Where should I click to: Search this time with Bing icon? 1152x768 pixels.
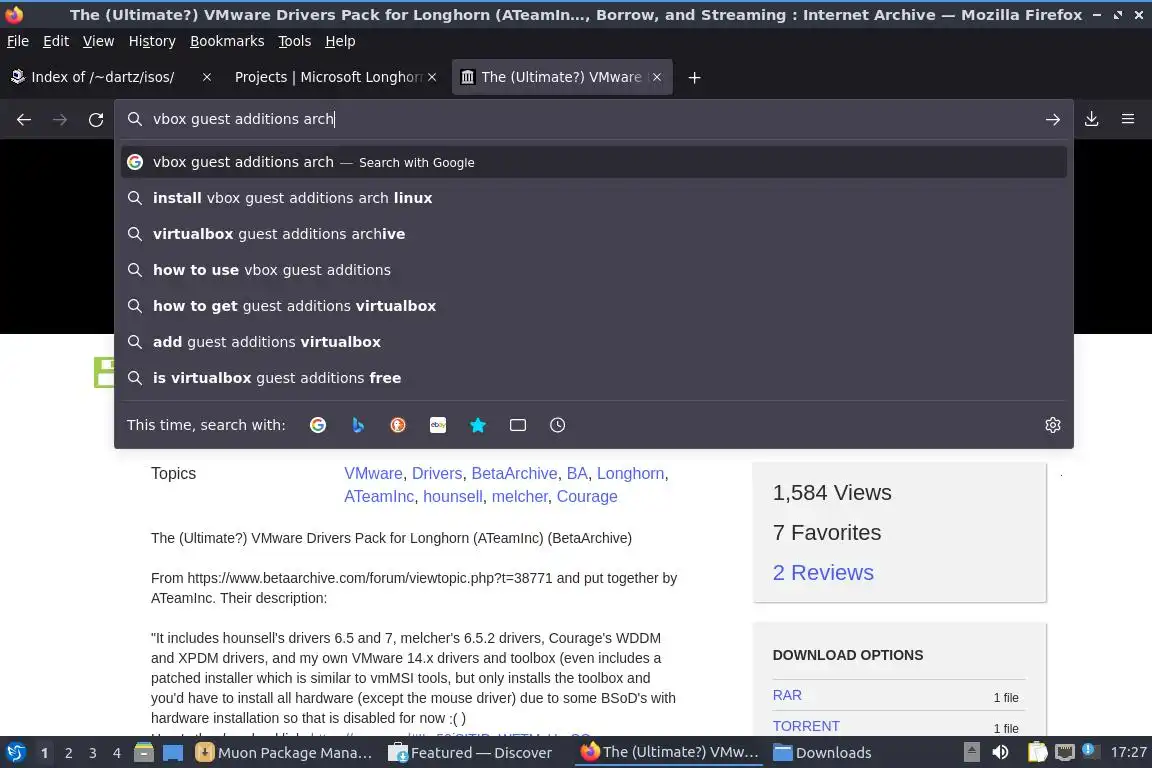(358, 425)
